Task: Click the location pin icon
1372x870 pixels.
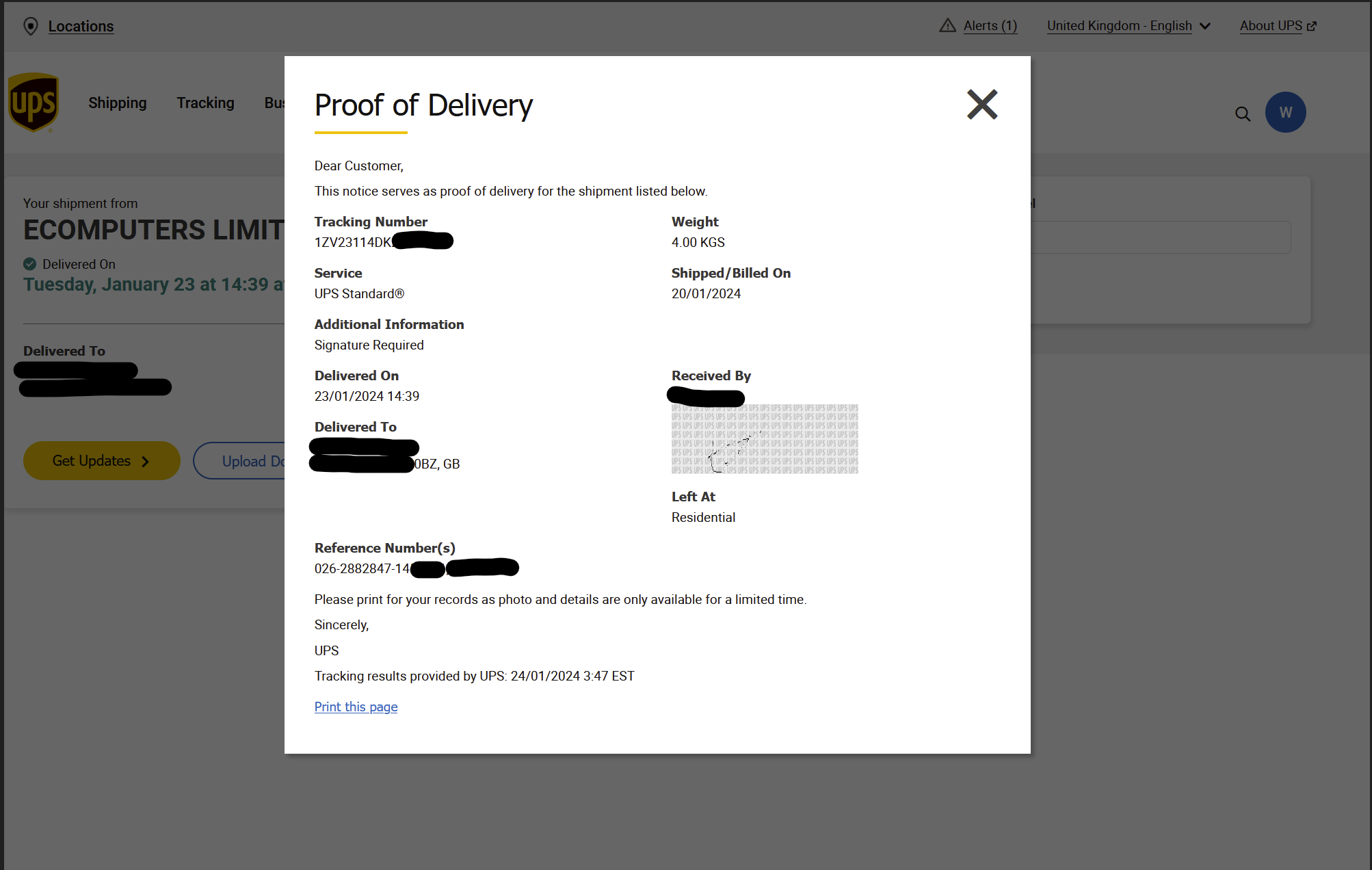Action: [30, 26]
